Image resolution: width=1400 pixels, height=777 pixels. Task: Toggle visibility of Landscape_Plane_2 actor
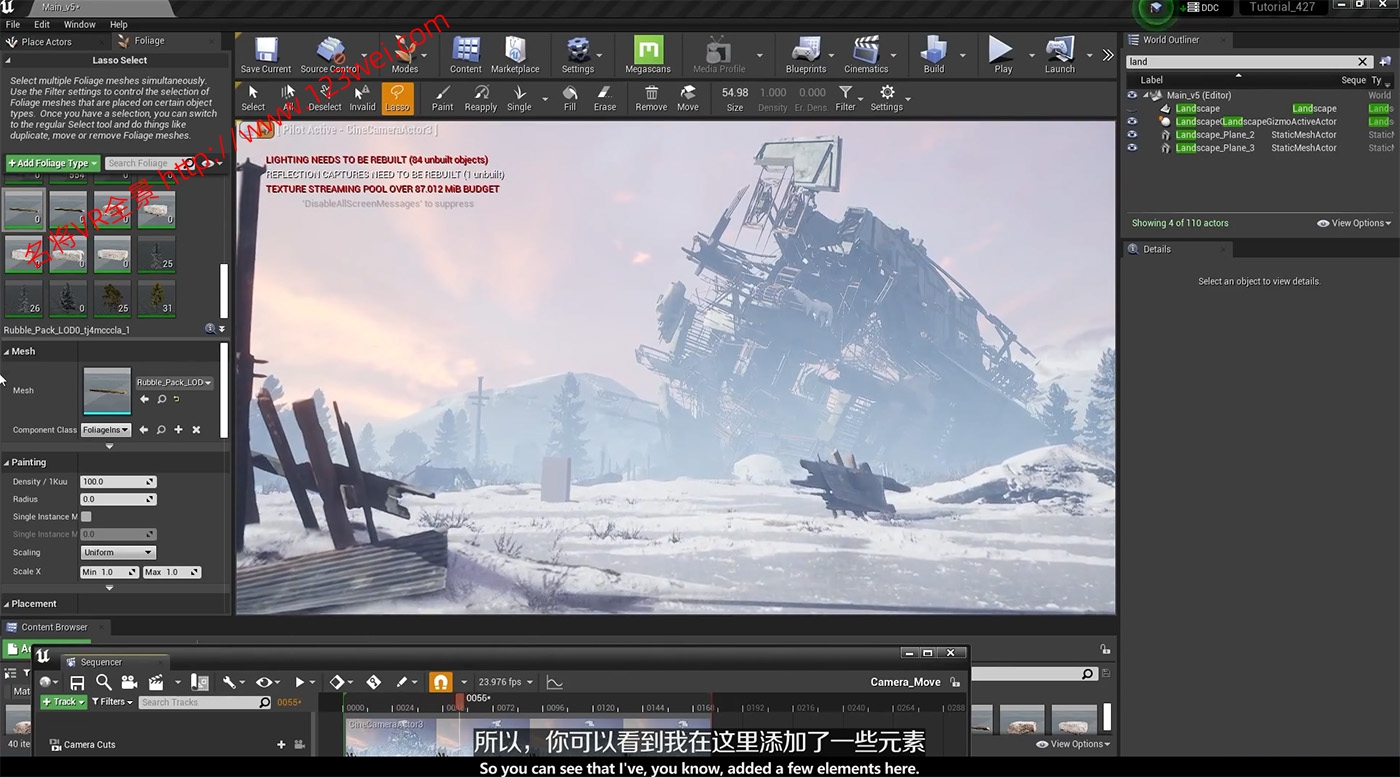1132,135
